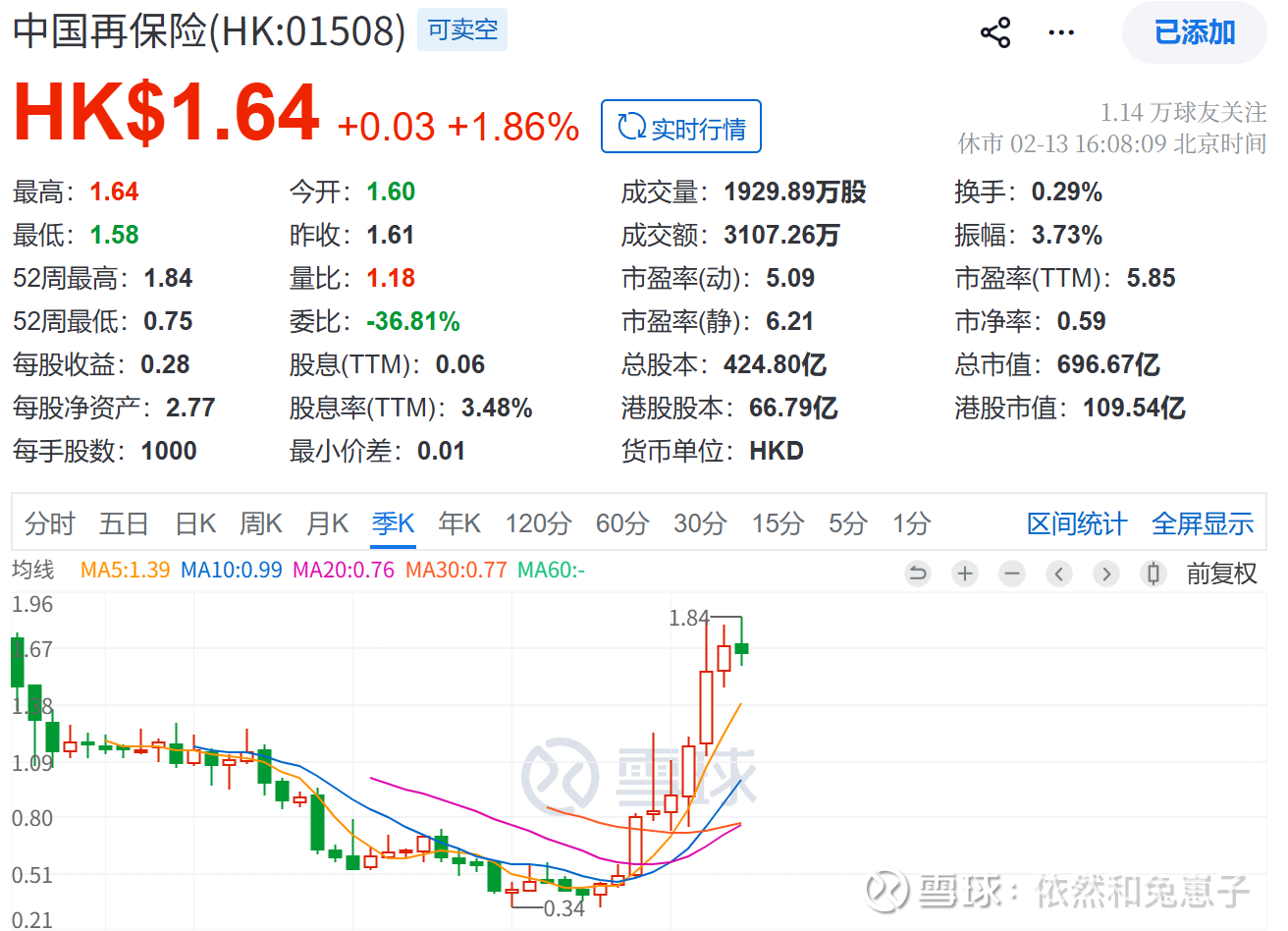This screenshot has width=1288, height=931.
Task: Click the 市盈率(TTM) value 5.85
Action: (x=1151, y=278)
